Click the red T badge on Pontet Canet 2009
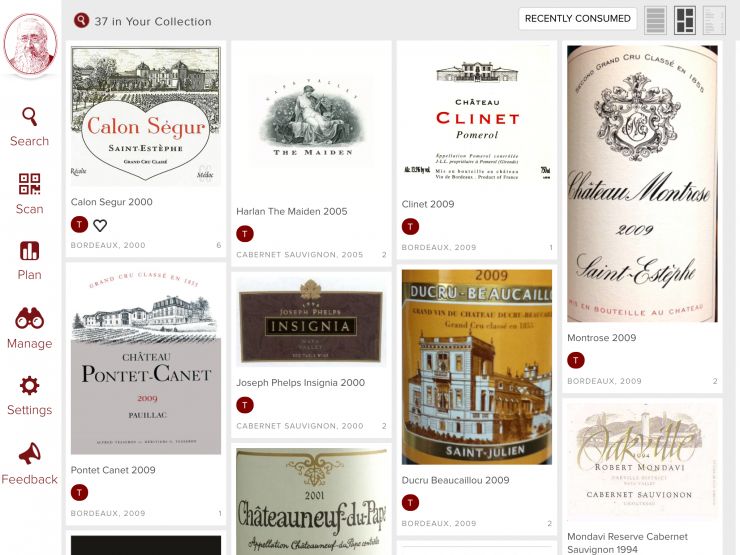 pos(79,493)
